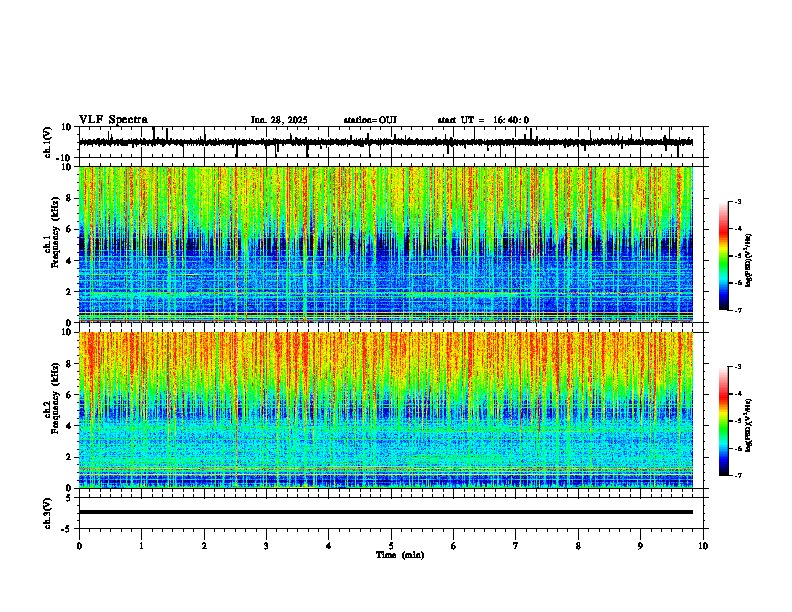Screen dimensions: 792x612
Task: Click the time axis tick label "5"
Action: pos(391,546)
